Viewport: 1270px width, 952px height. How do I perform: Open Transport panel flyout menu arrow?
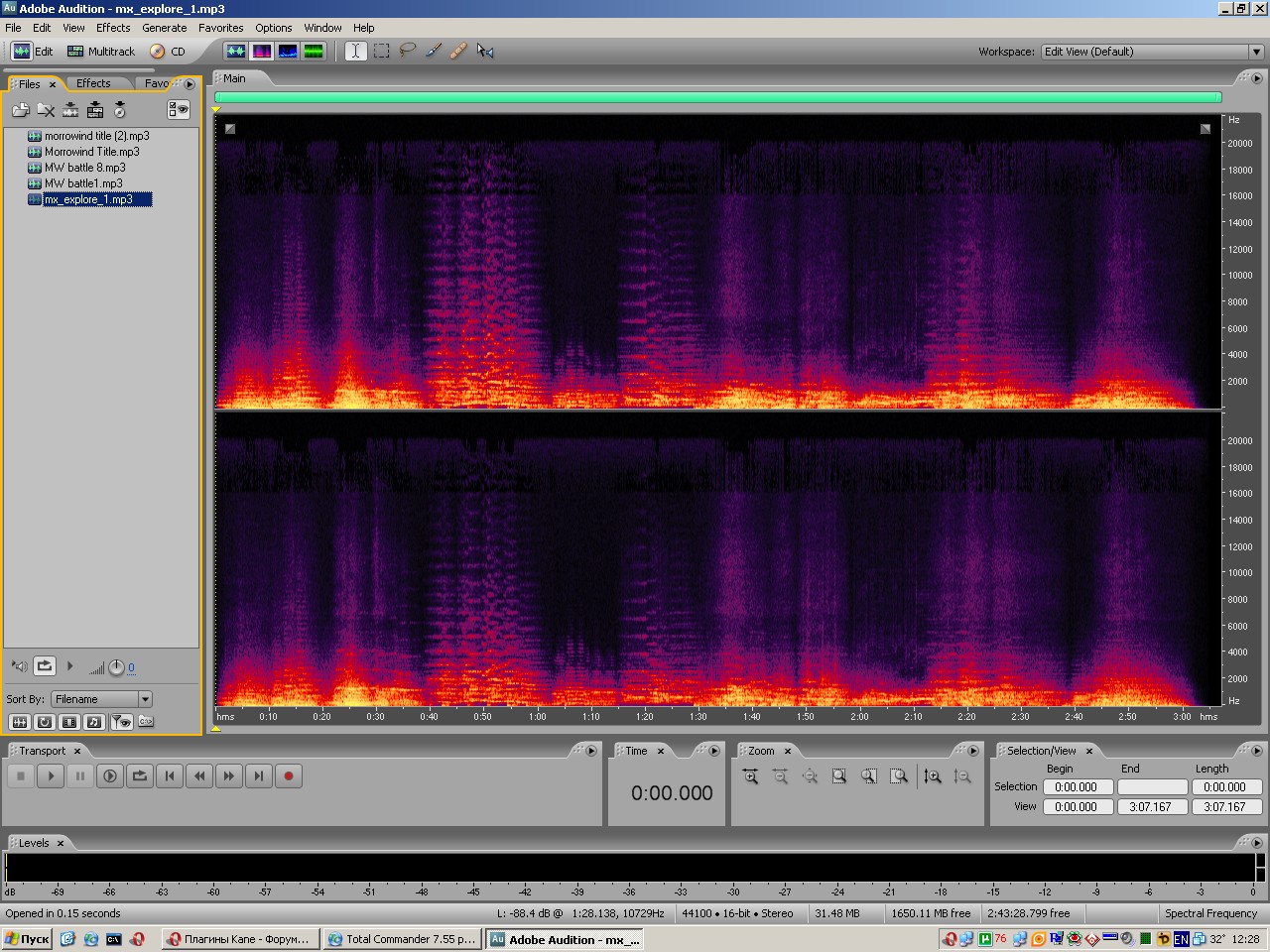click(591, 751)
